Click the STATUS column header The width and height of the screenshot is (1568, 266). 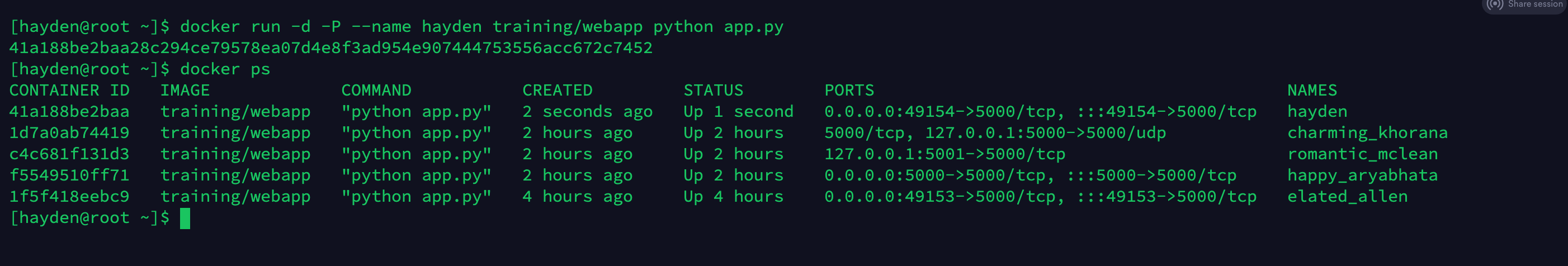[713, 91]
